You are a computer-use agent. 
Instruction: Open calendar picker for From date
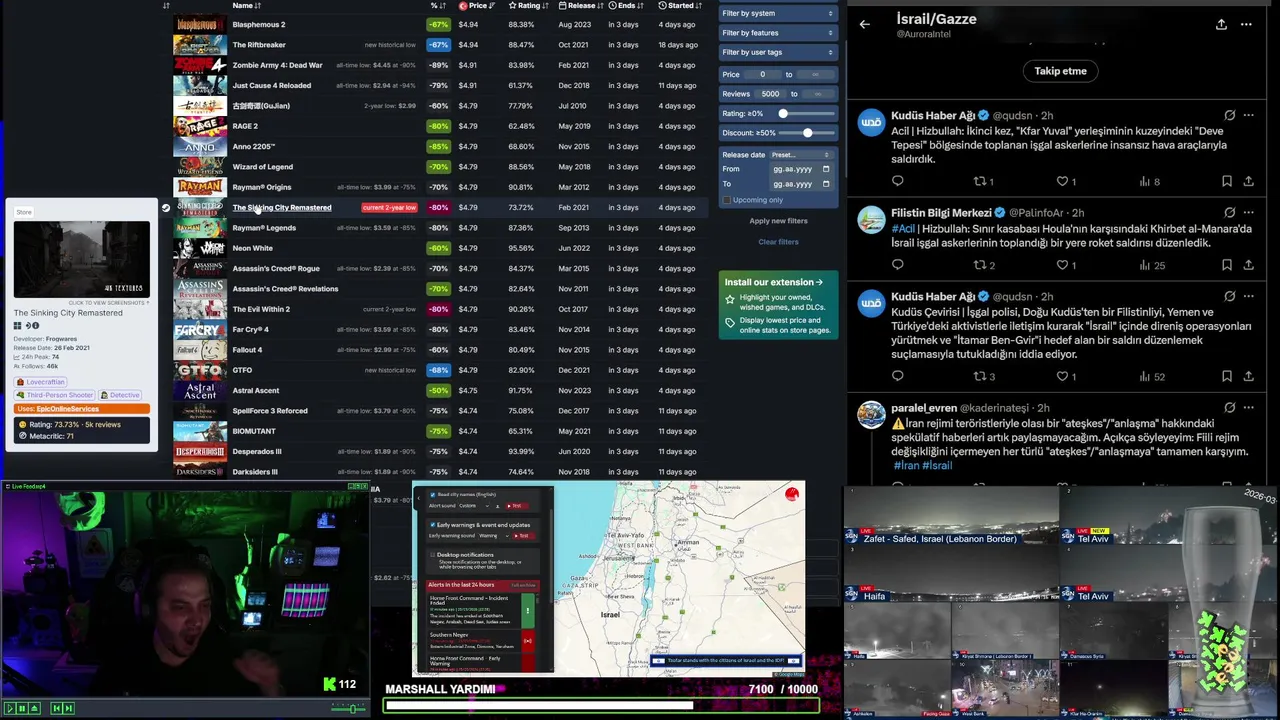pos(825,169)
